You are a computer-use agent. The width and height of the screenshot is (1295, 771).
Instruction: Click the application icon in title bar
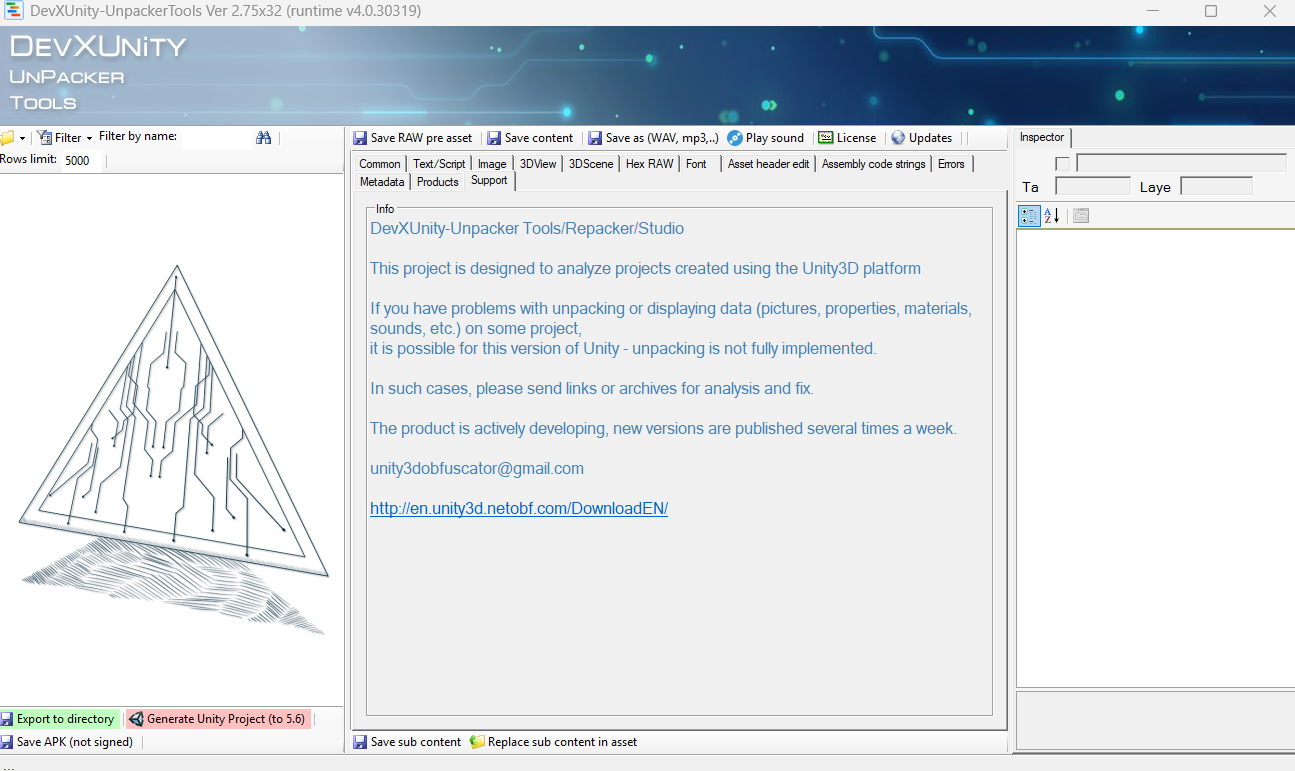[x=15, y=12]
